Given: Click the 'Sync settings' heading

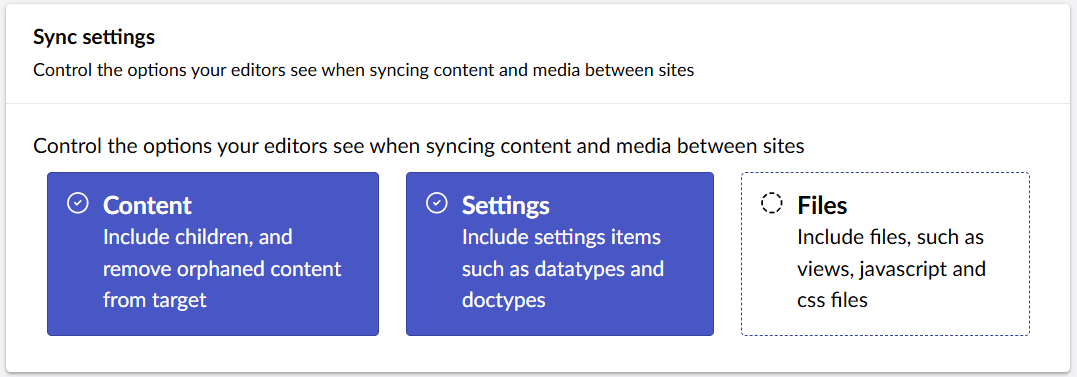Looking at the screenshot, I should tap(93, 37).
